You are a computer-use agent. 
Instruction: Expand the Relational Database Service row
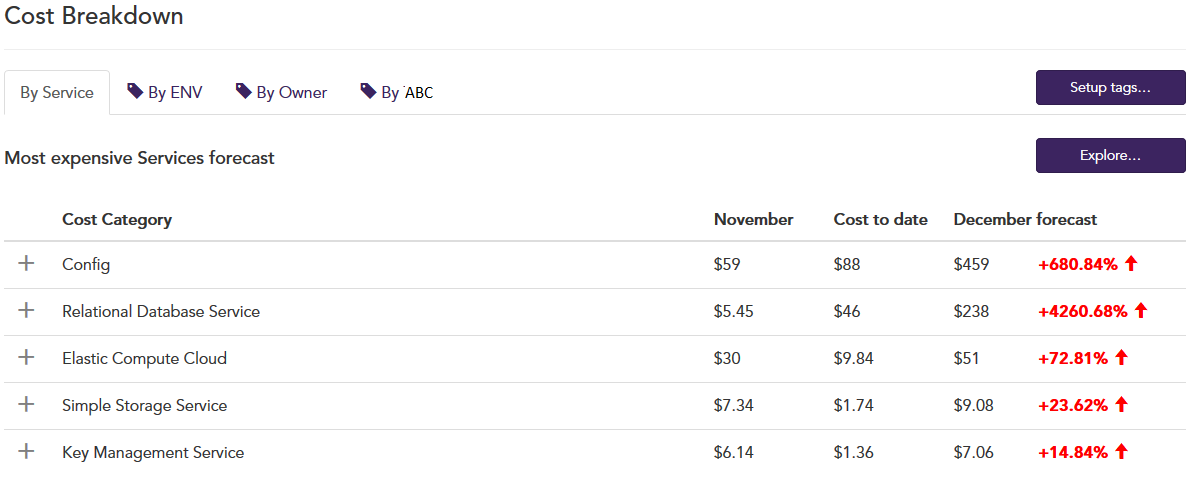(x=27, y=311)
